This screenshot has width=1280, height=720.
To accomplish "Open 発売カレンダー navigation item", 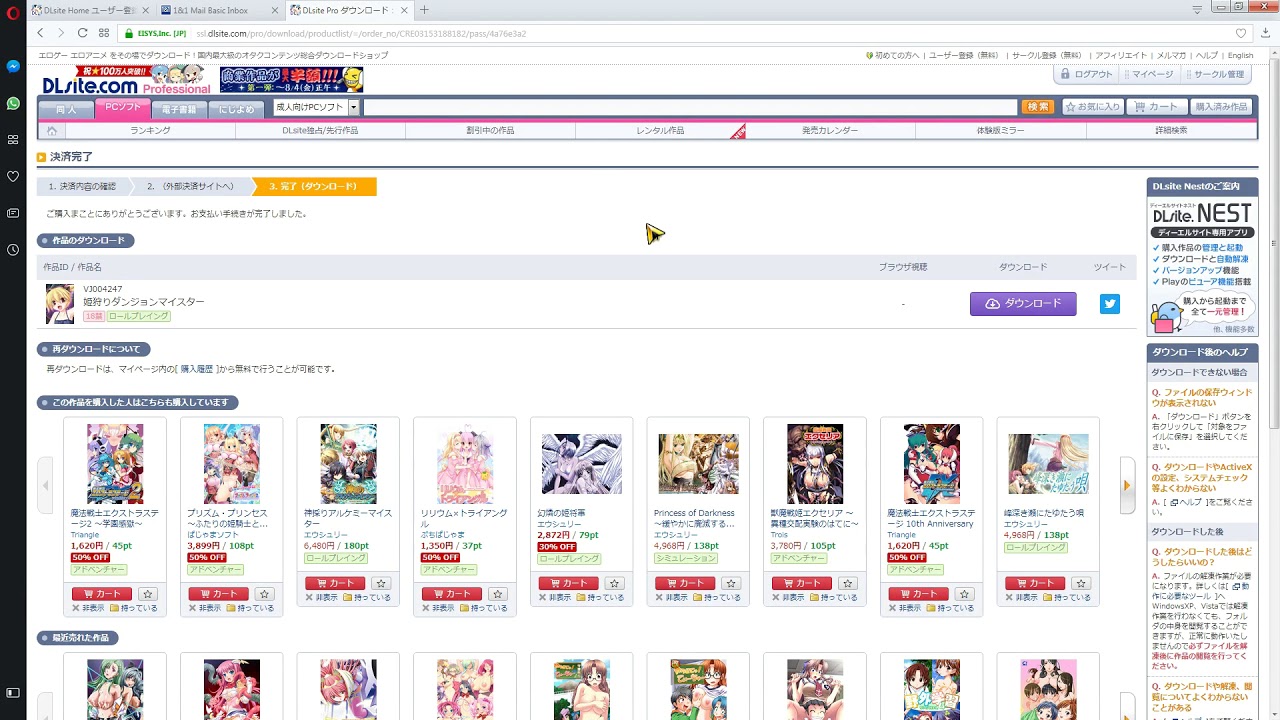I will click(x=830, y=130).
